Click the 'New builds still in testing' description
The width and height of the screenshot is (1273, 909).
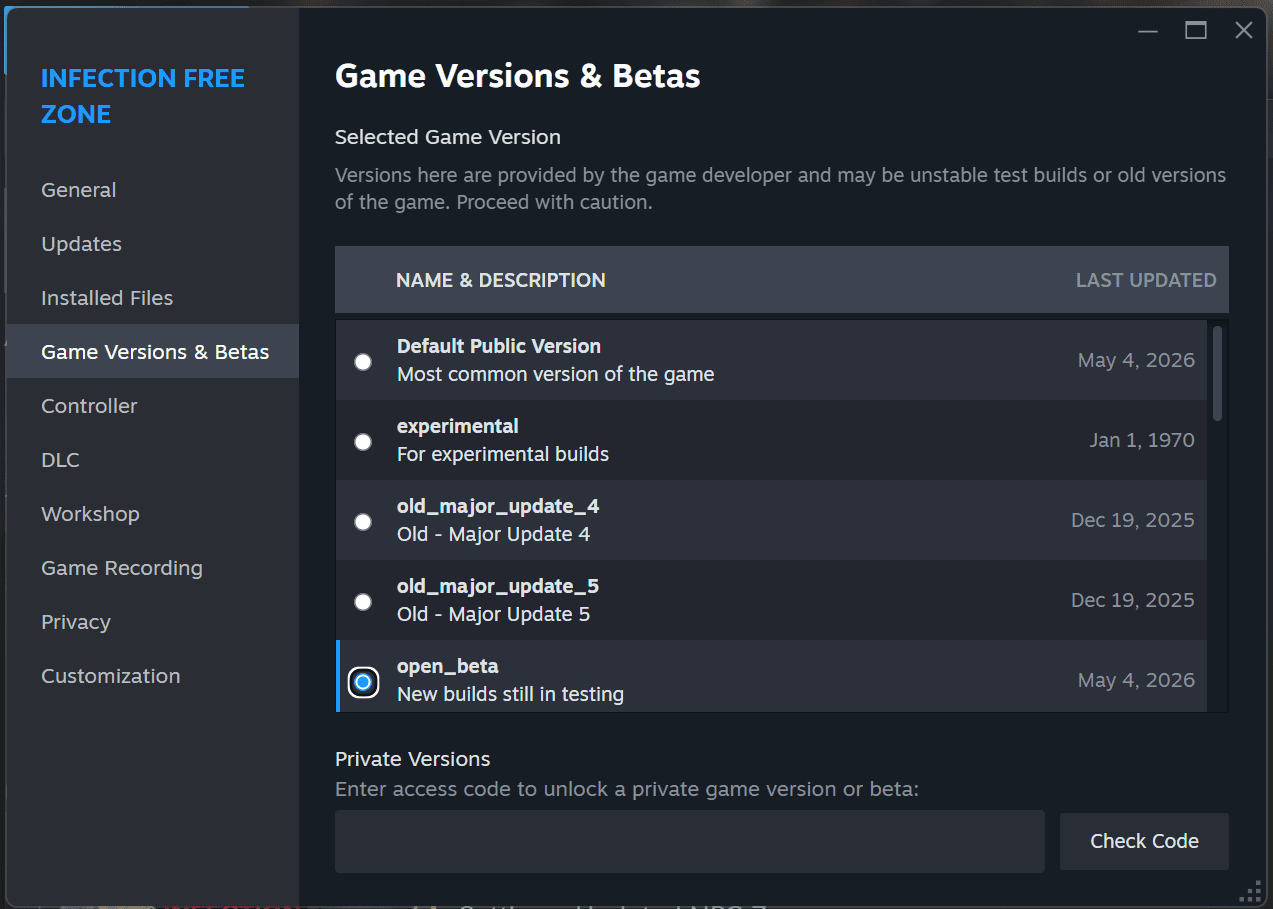click(x=510, y=694)
